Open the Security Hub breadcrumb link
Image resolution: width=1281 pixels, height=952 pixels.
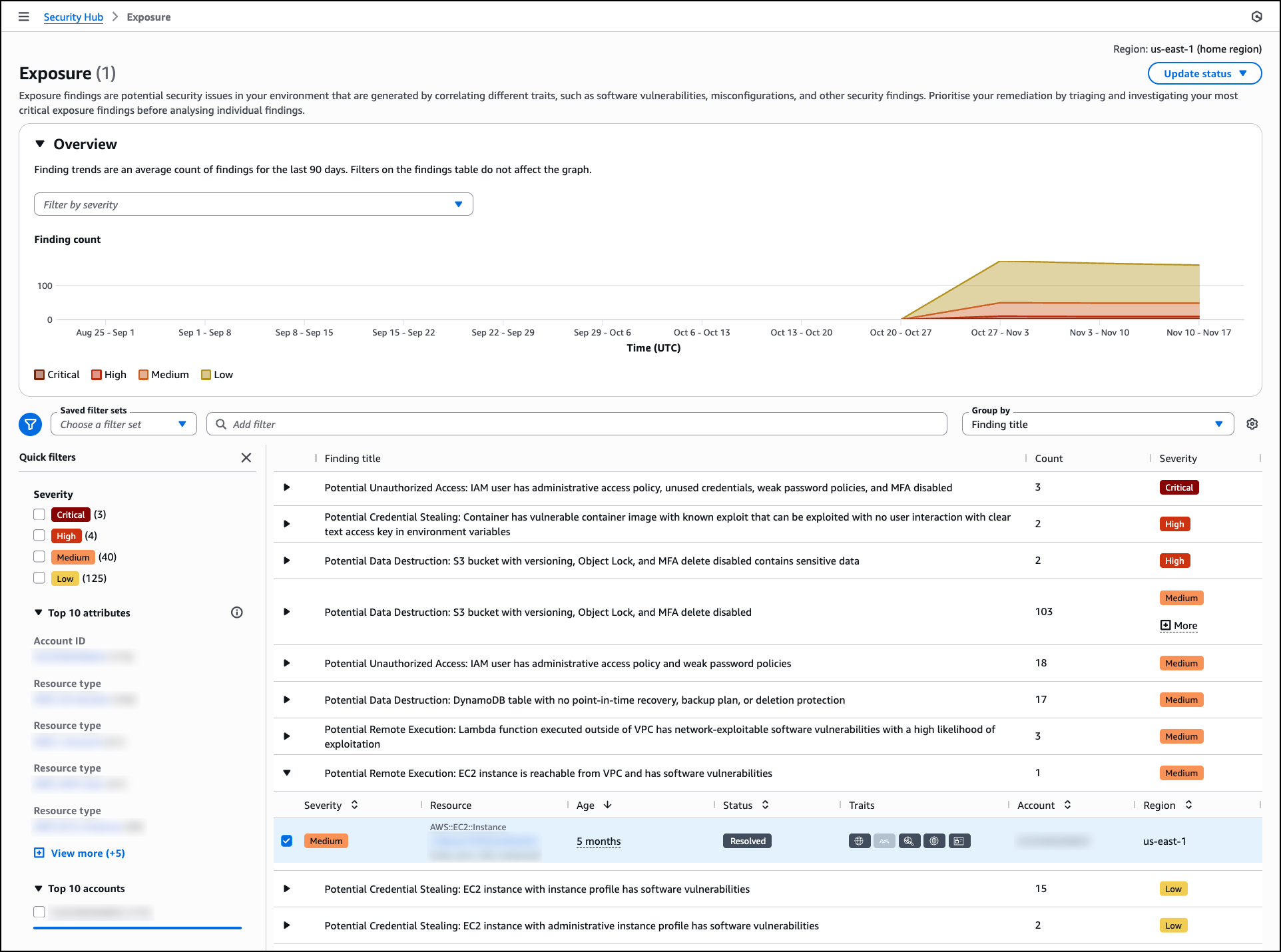pos(73,17)
